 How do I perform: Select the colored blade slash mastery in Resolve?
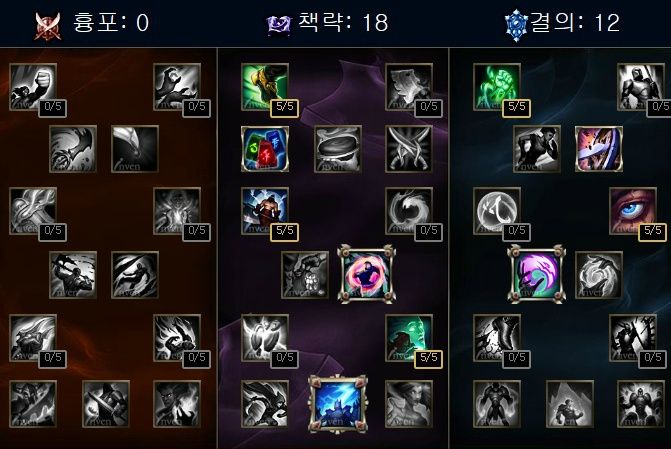click(x=599, y=149)
